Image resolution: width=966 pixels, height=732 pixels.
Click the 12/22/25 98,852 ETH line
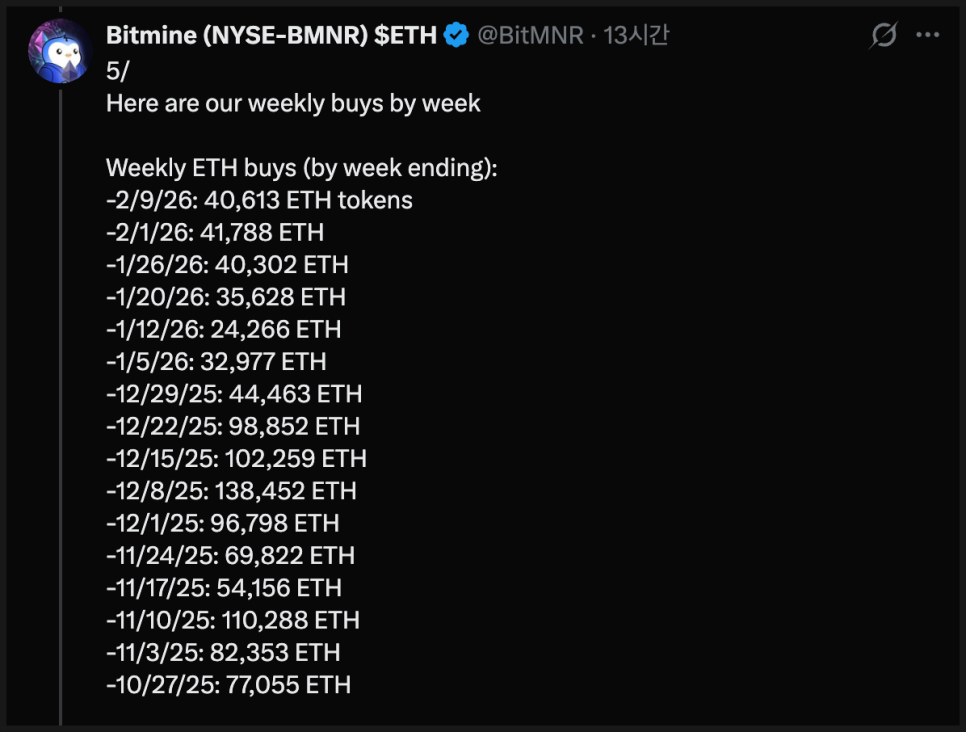click(x=233, y=426)
